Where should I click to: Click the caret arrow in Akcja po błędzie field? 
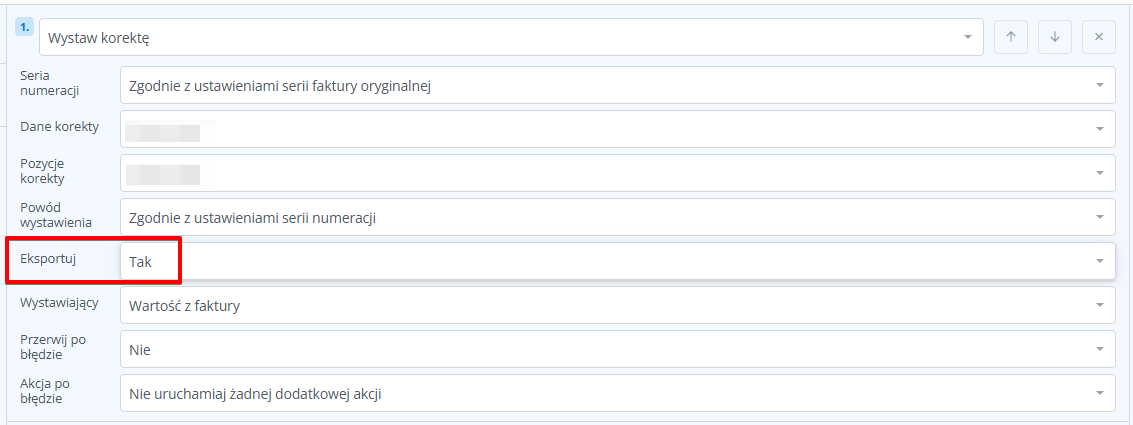pos(1099,393)
